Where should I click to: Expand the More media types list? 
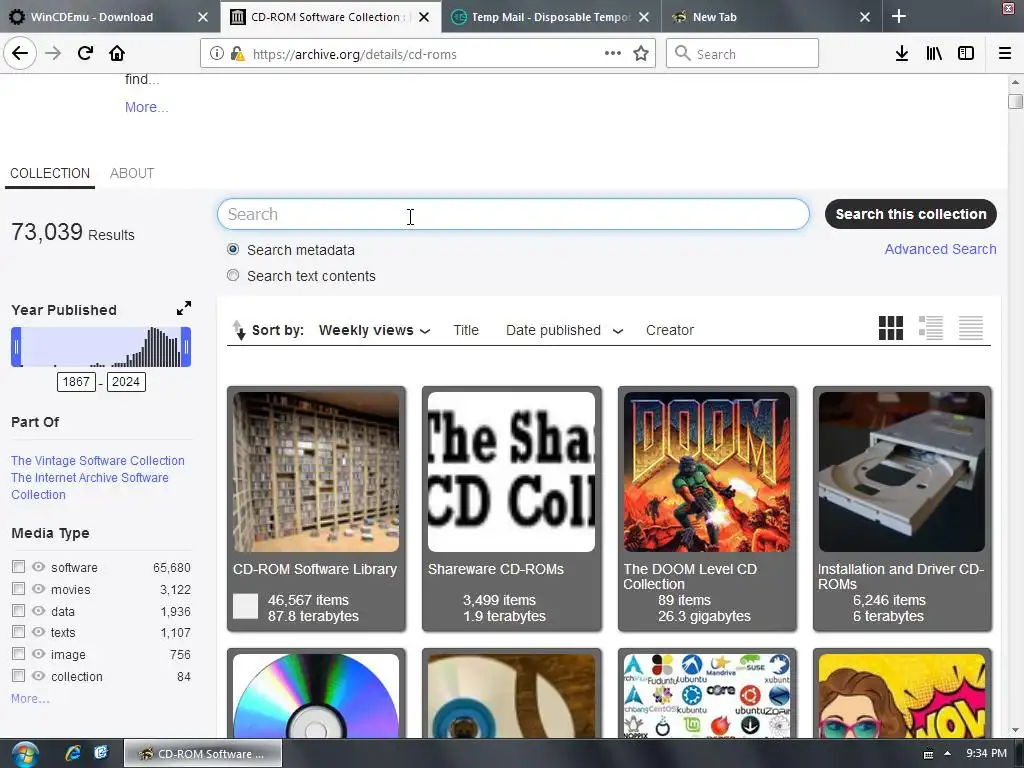30,699
